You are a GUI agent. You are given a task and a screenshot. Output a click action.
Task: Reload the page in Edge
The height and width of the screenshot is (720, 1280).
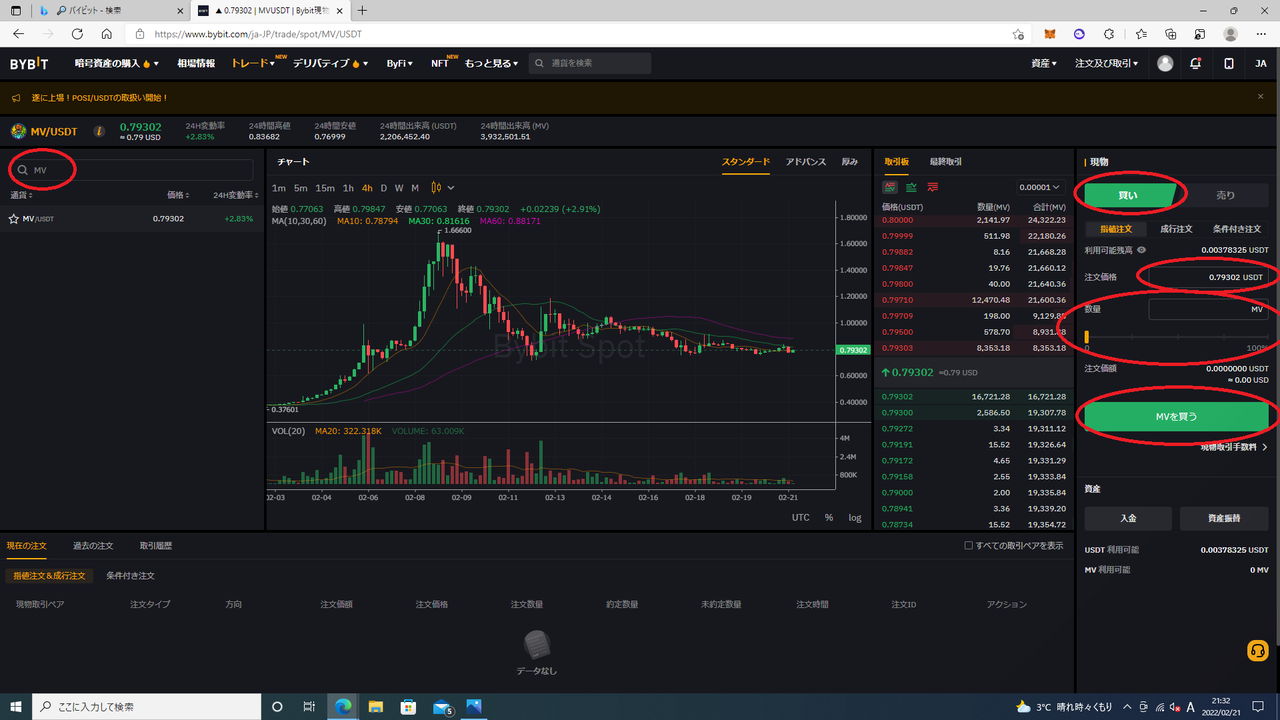tap(78, 34)
